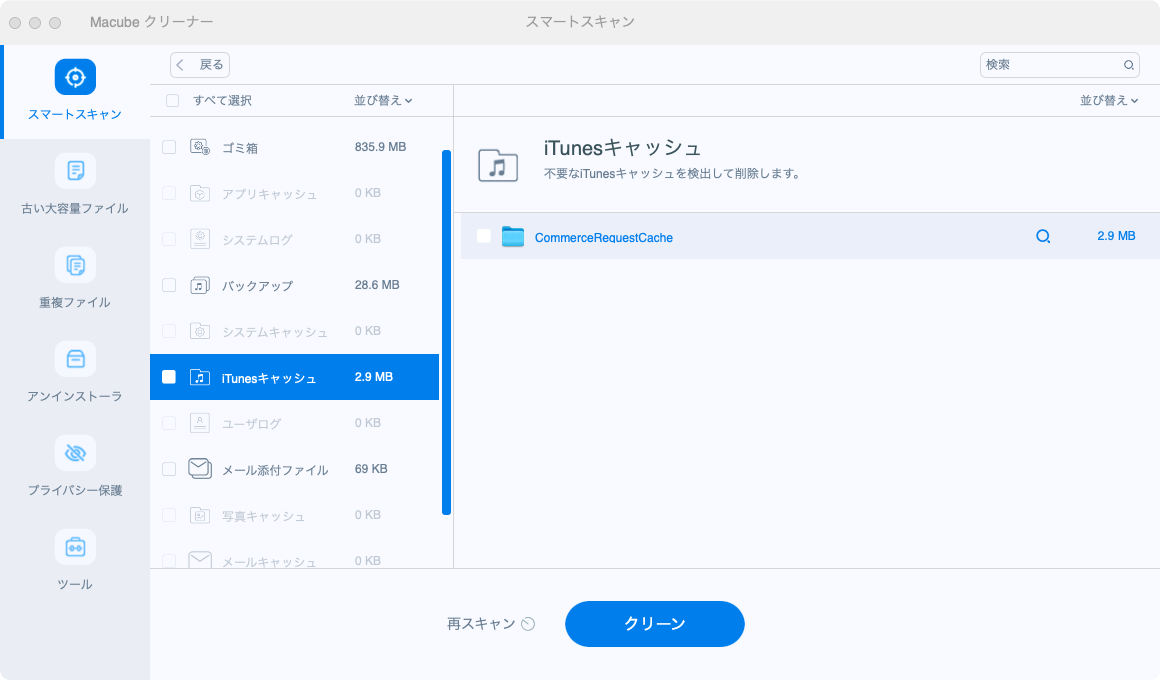
Task: Click the 写真キャッシュ category icon
Action: [x=200, y=515]
